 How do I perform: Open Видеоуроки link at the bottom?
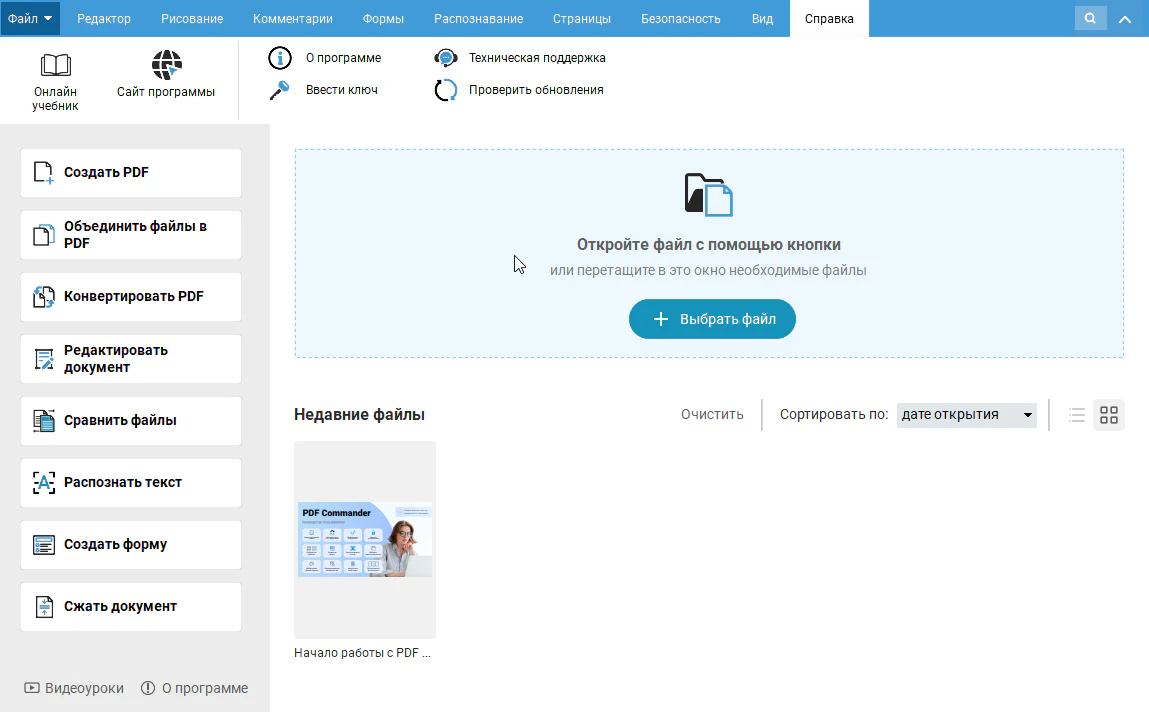(x=75, y=688)
